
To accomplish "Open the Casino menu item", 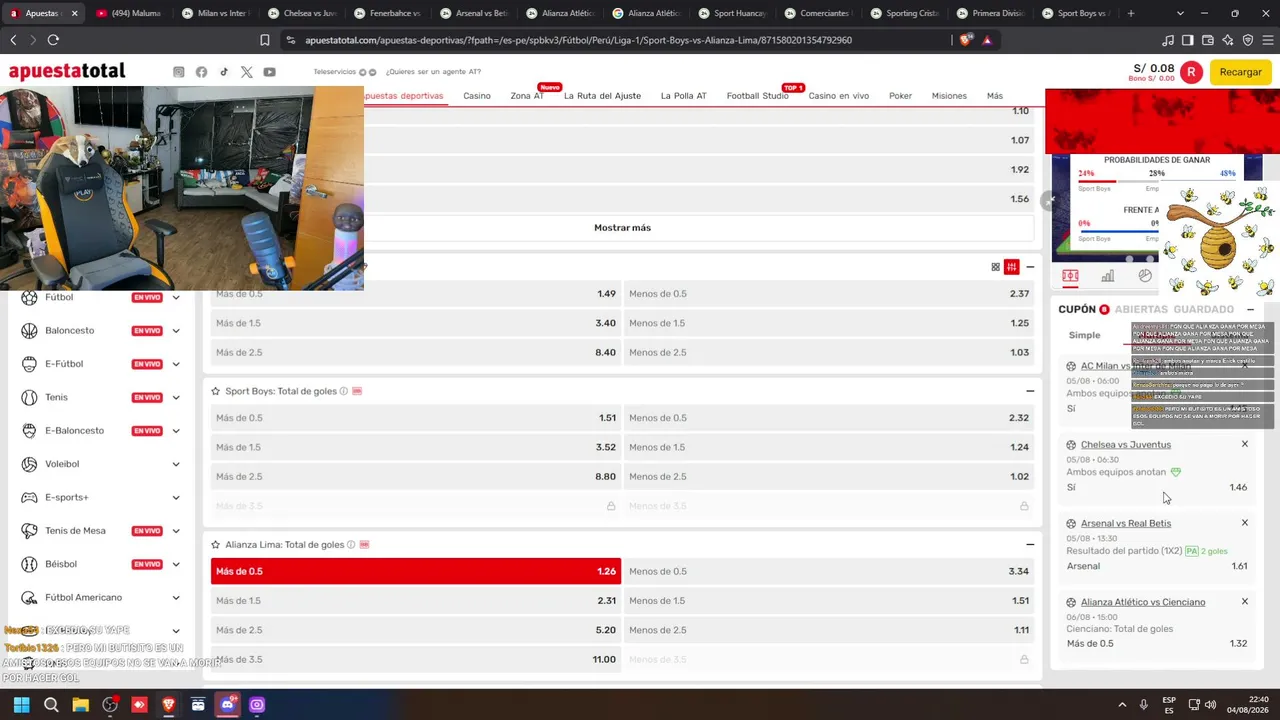I will (477, 96).
